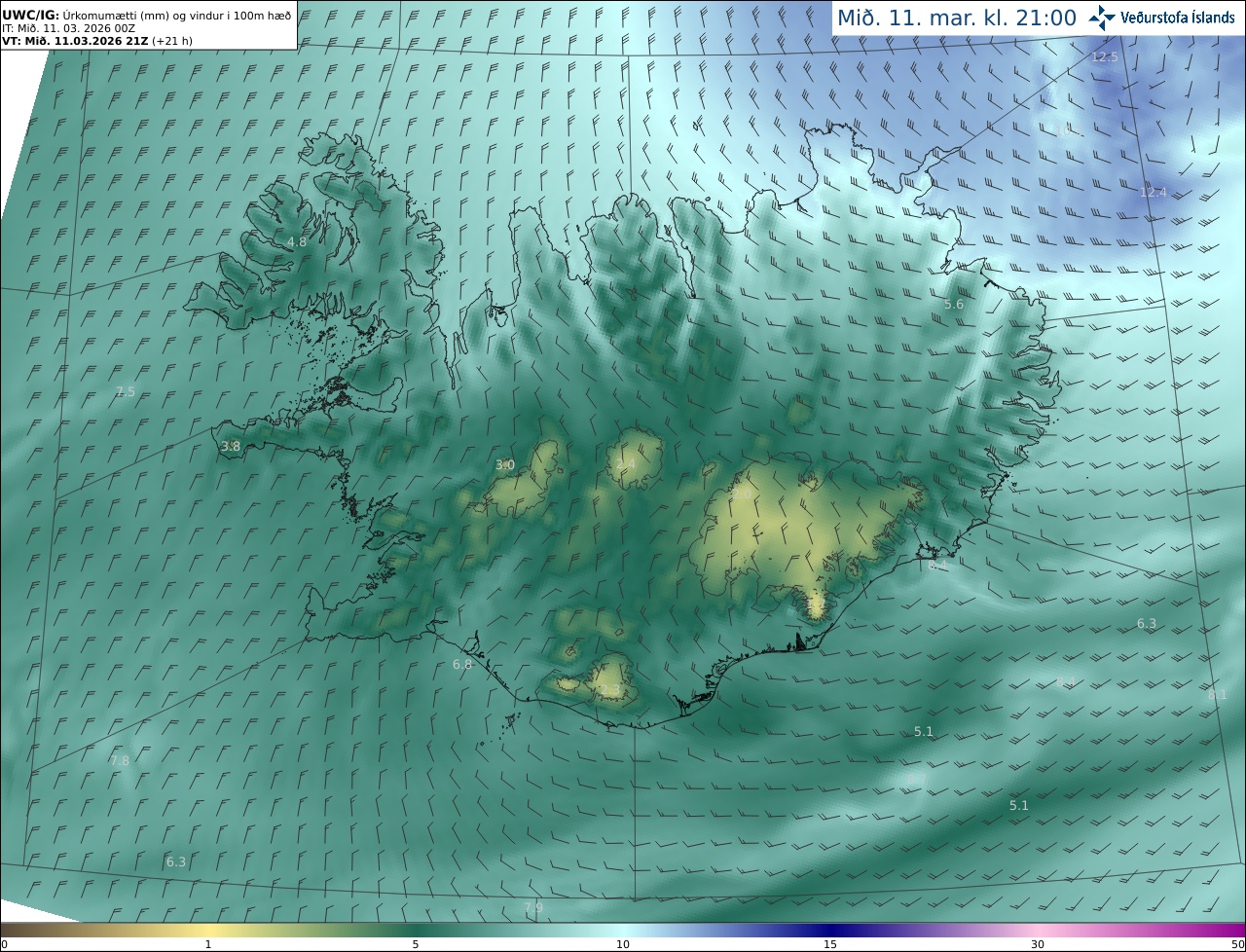Click the 12.4 value on the map
This screenshot has height=952, width=1246.
(1153, 193)
